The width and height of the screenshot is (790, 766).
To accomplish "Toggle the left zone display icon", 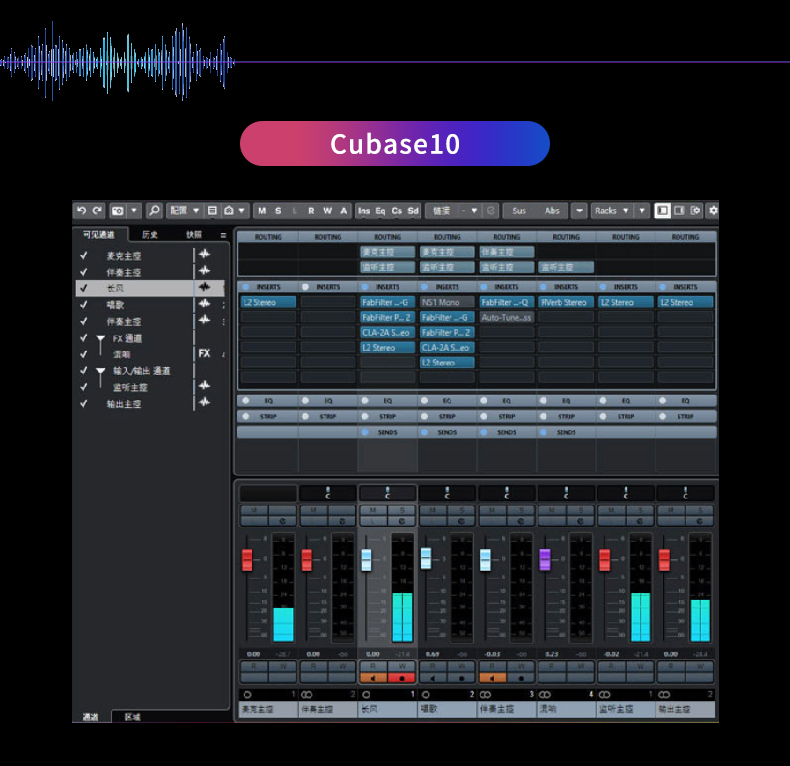I will (x=663, y=210).
